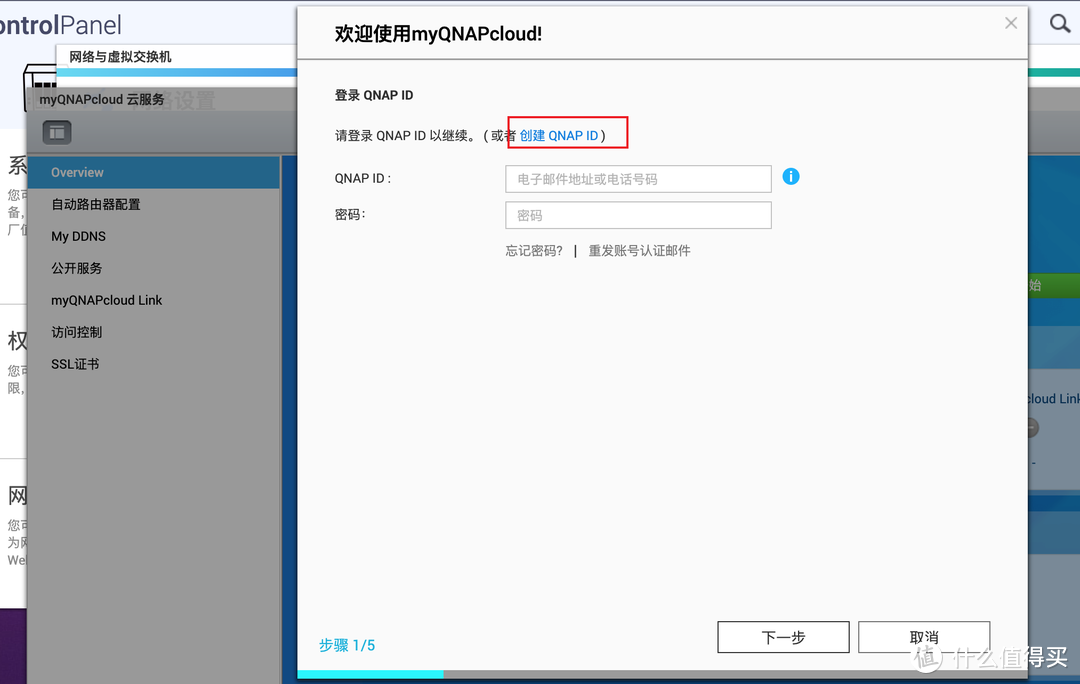Close the myQNAPcloud welcome dialog
Viewport: 1080px width, 684px height.
(x=1011, y=23)
